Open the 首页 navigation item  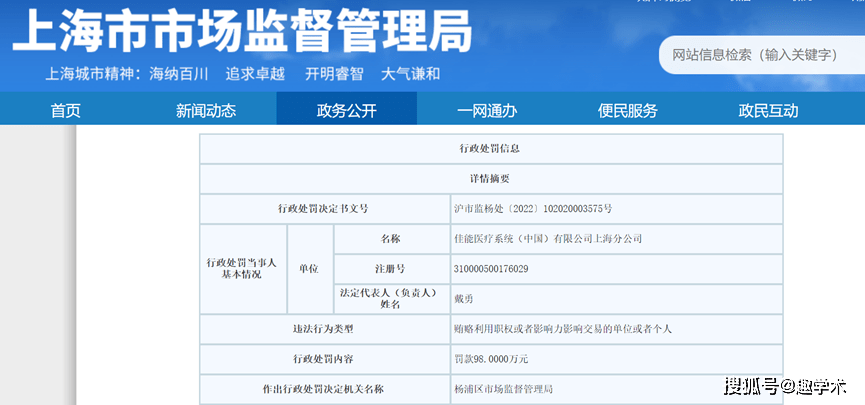66,110
